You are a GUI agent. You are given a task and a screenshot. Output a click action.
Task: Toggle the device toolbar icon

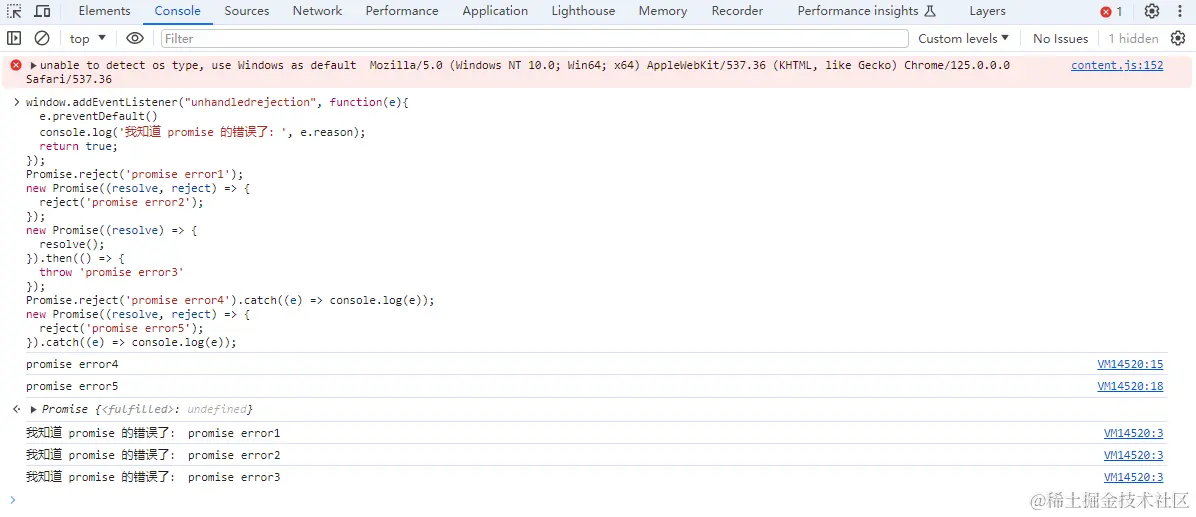point(43,11)
